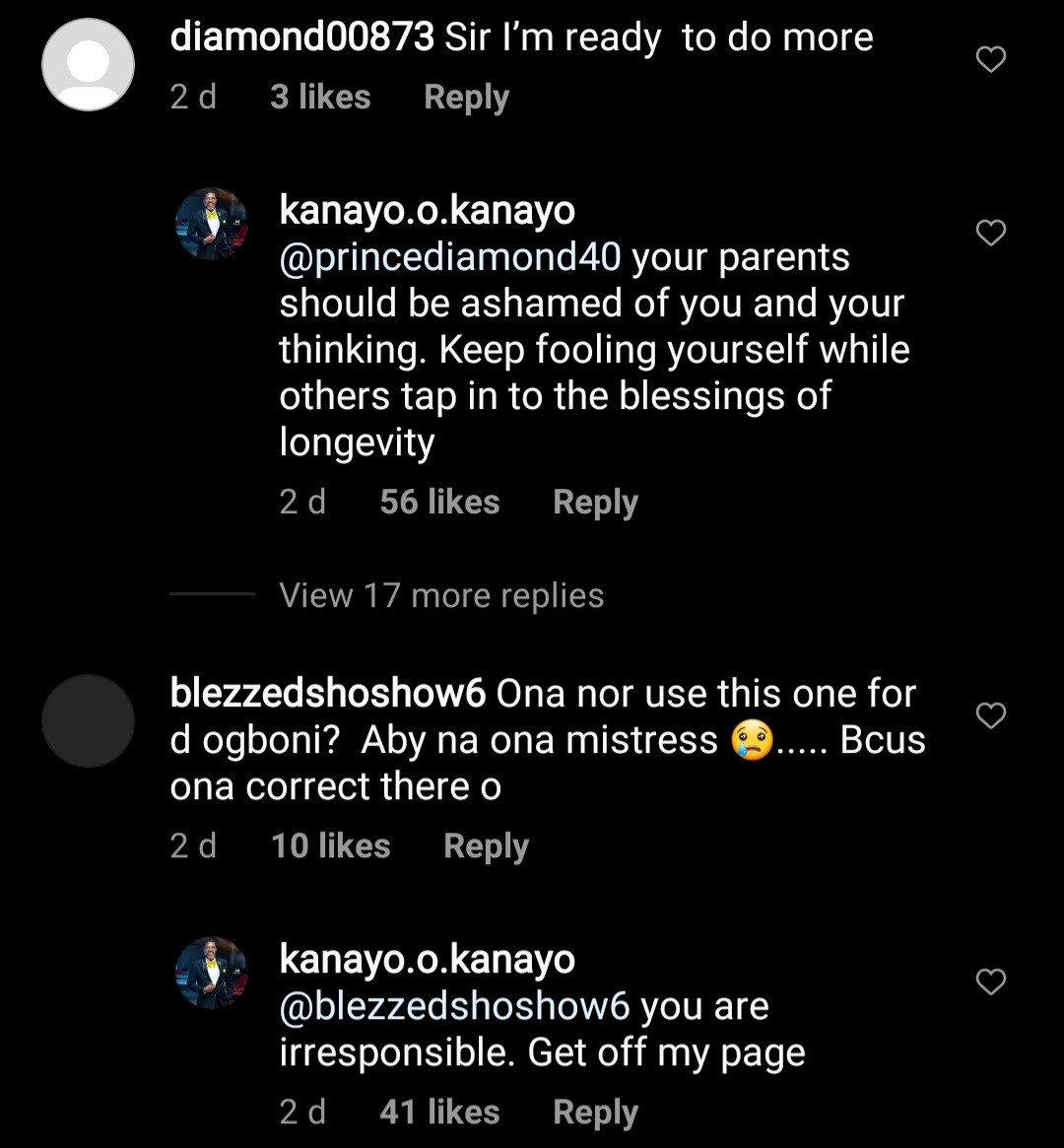View the '10 likes' list
The width and height of the screenshot is (1064, 1148).
click(x=330, y=846)
